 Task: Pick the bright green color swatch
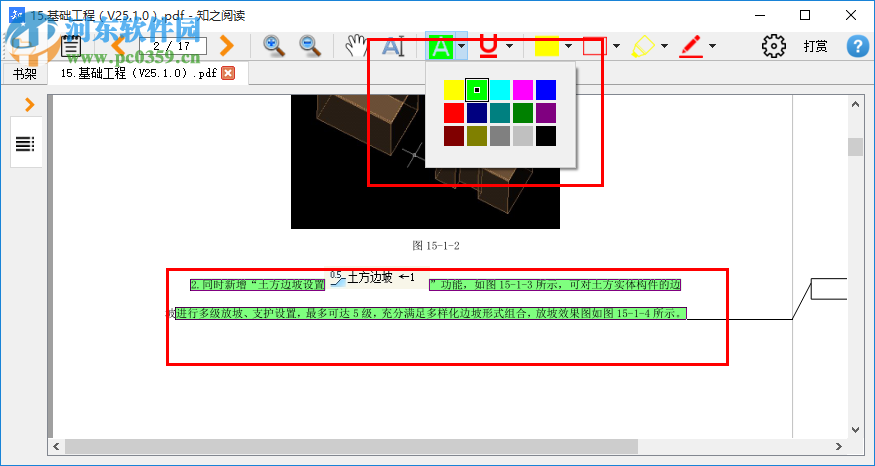pyautogui.click(x=477, y=90)
